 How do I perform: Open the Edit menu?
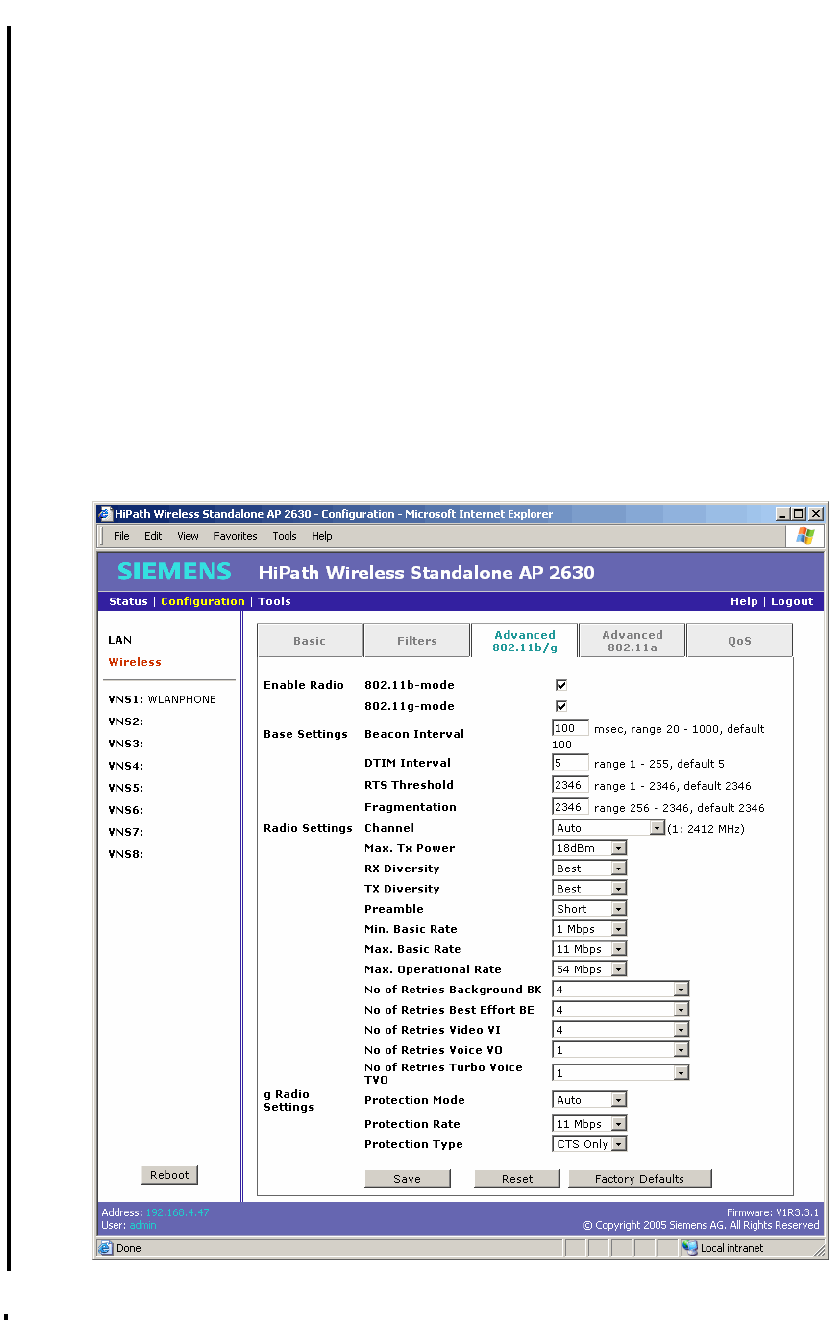[152, 536]
